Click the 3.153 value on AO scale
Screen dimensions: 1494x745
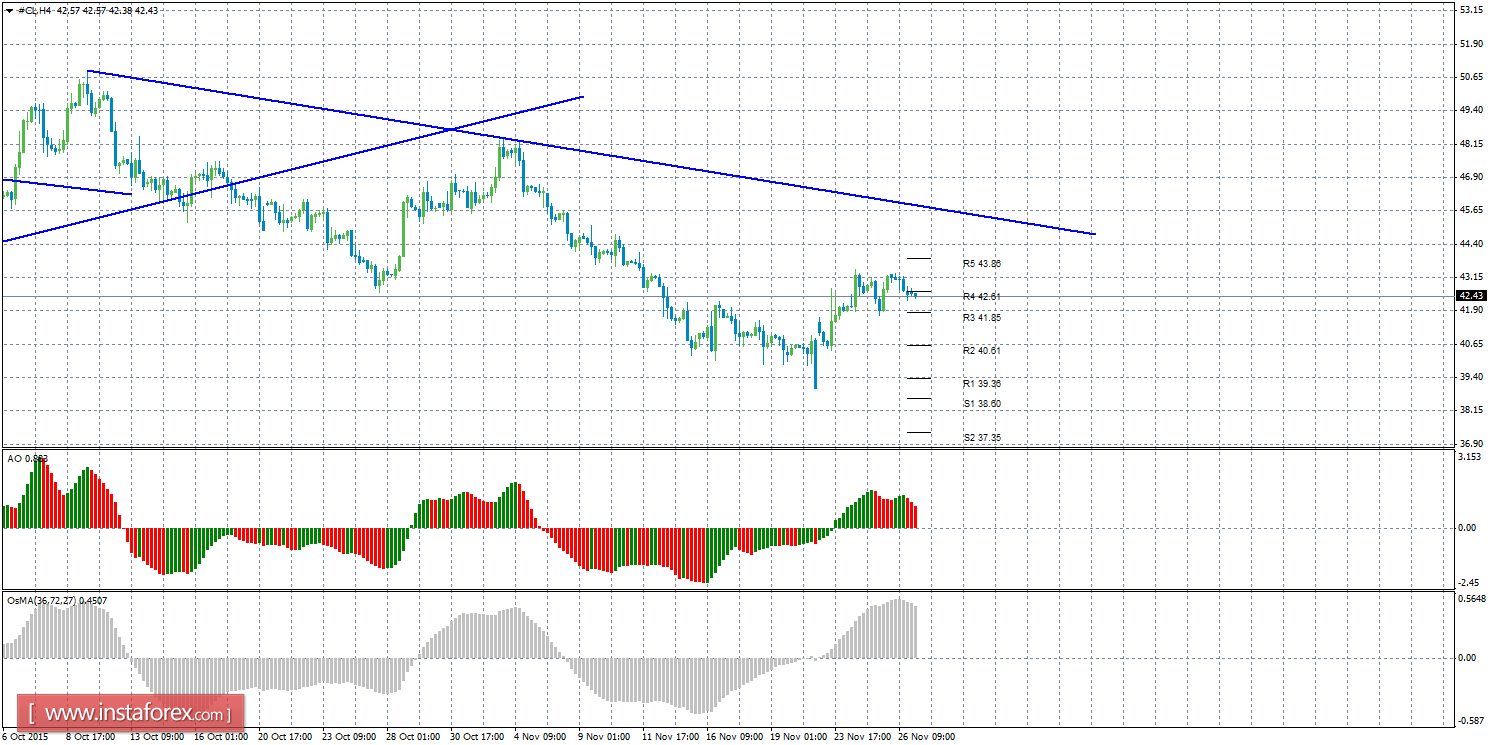coord(1471,457)
